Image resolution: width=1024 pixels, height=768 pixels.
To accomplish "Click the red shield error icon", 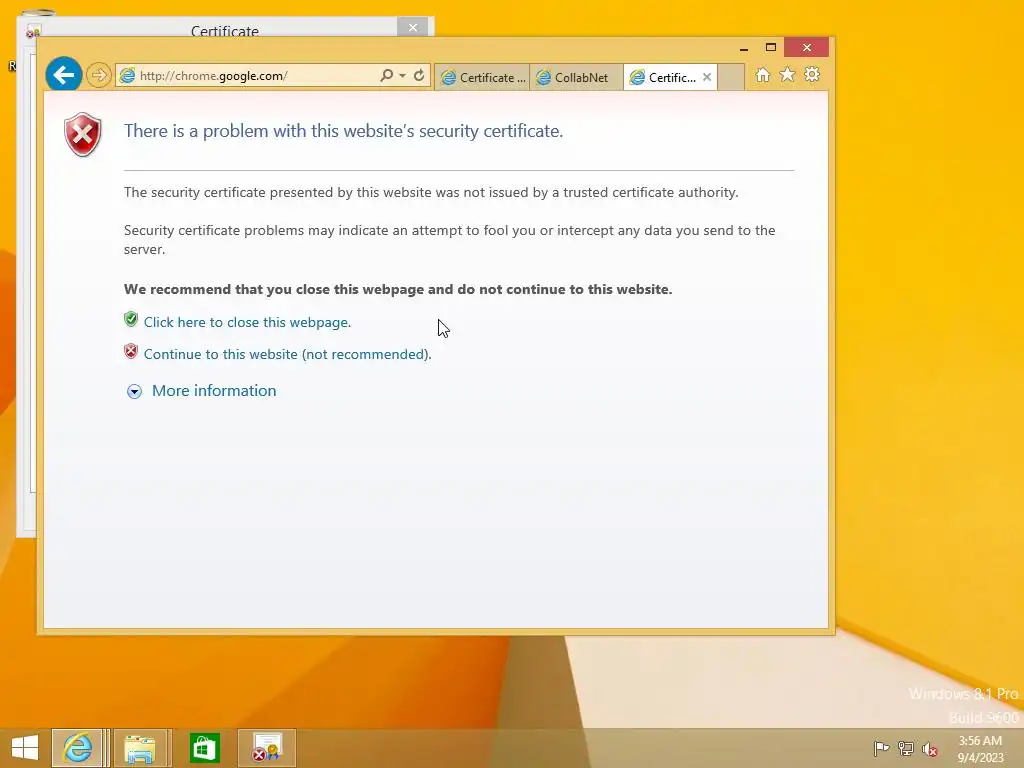I will pyautogui.click(x=83, y=135).
